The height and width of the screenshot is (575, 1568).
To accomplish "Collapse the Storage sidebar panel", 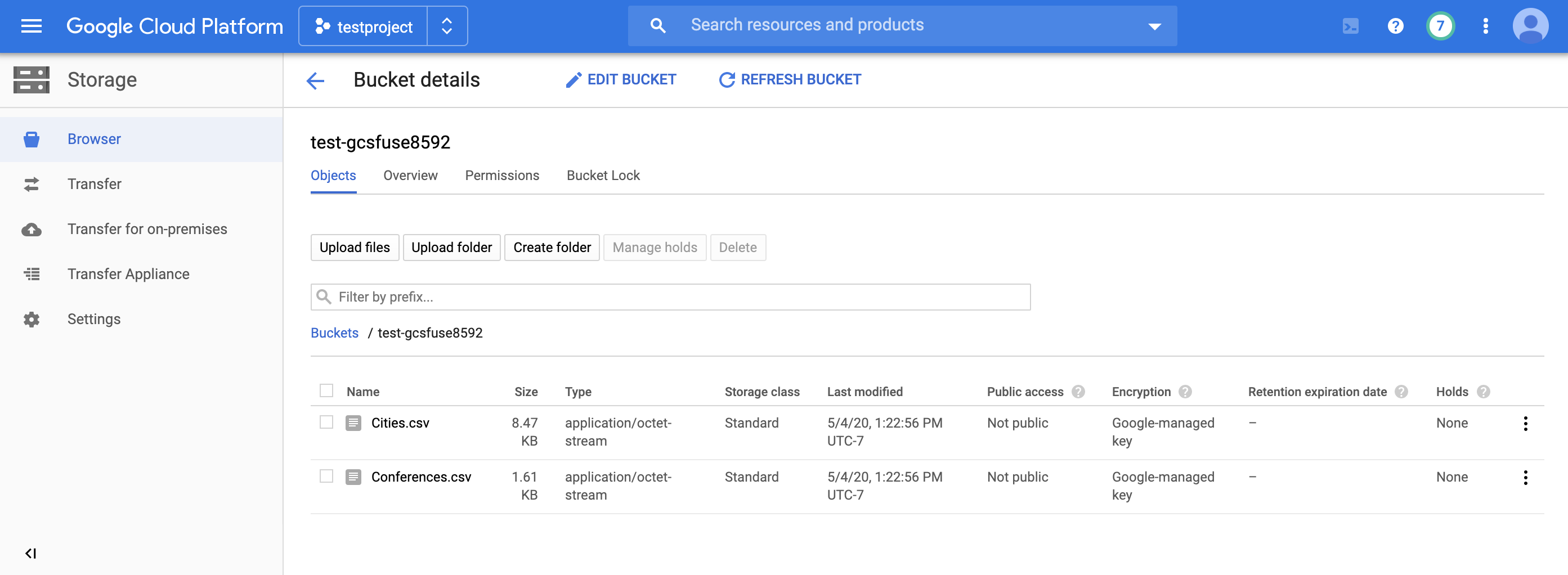I will [x=30, y=553].
